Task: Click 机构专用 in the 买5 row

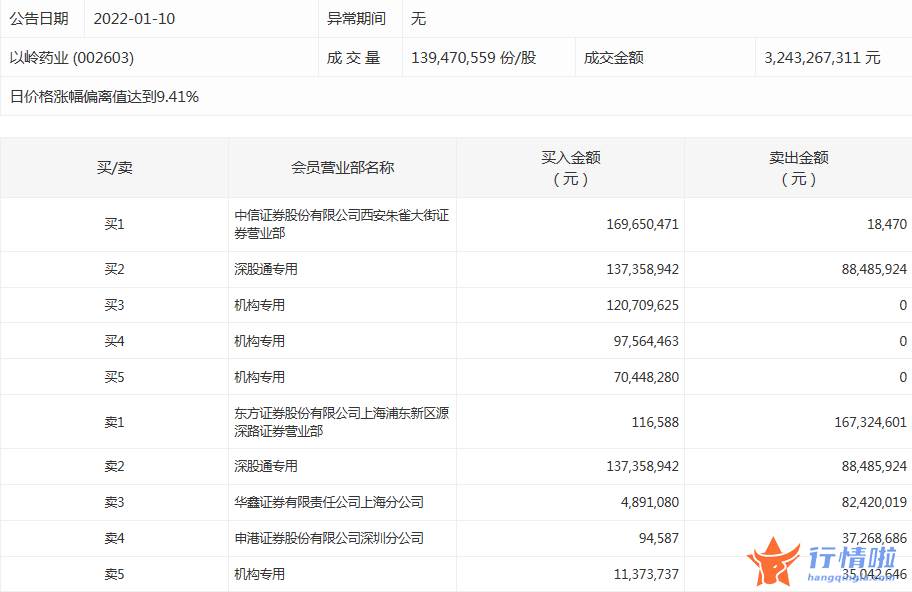Action: (259, 377)
